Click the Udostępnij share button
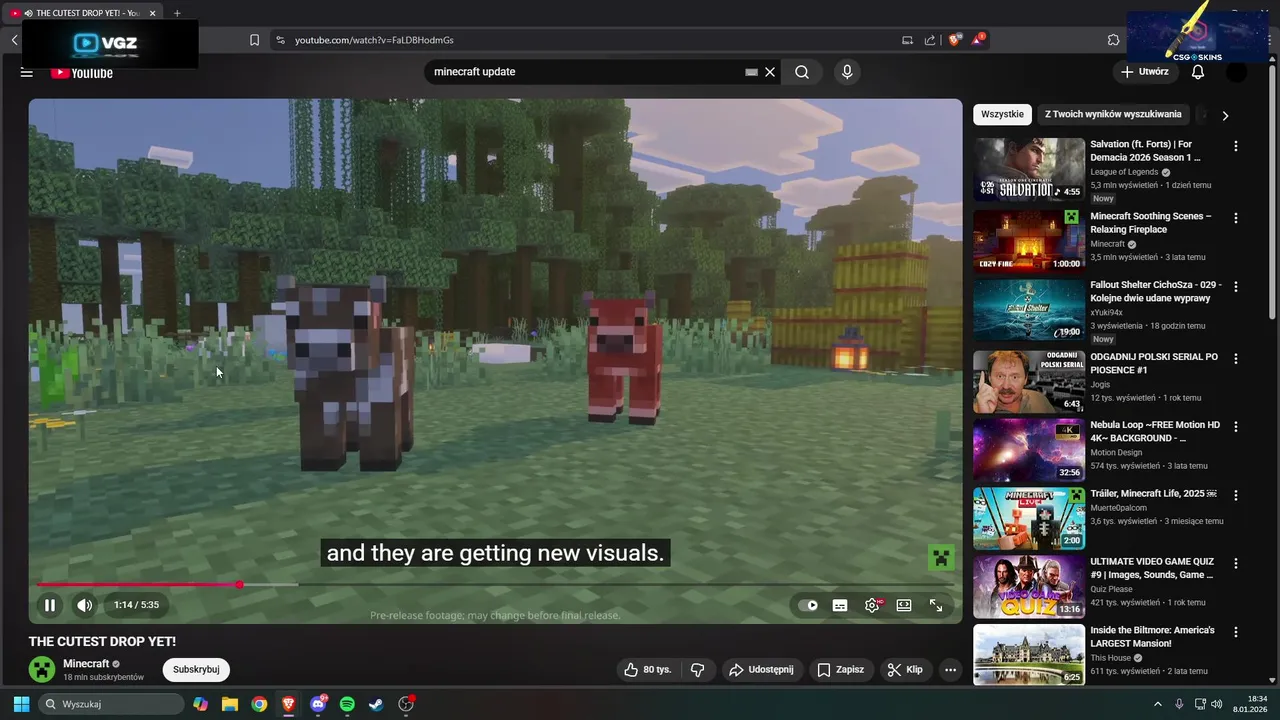The height and width of the screenshot is (720, 1280). click(761, 670)
